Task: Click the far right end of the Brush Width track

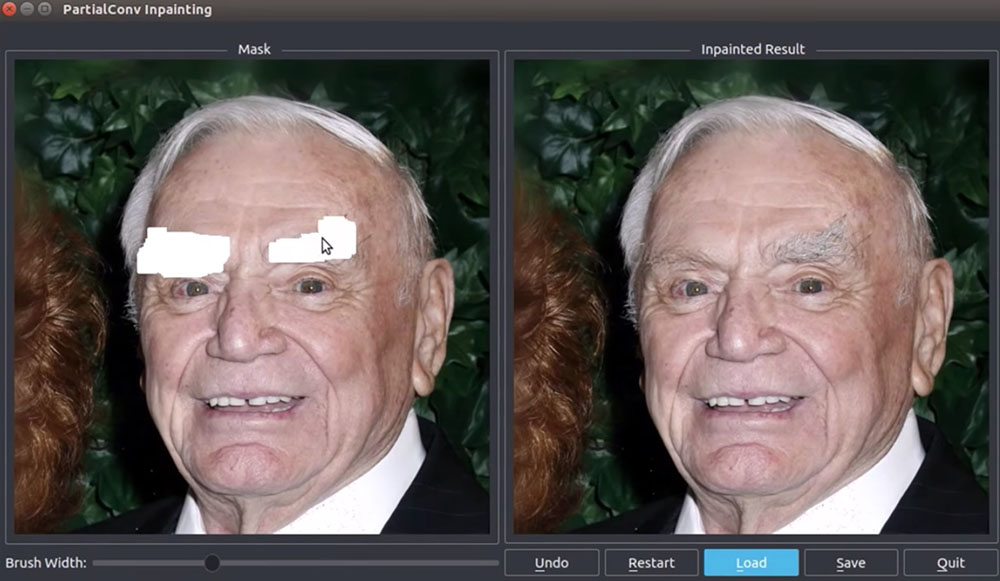Action: coord(496,563)
